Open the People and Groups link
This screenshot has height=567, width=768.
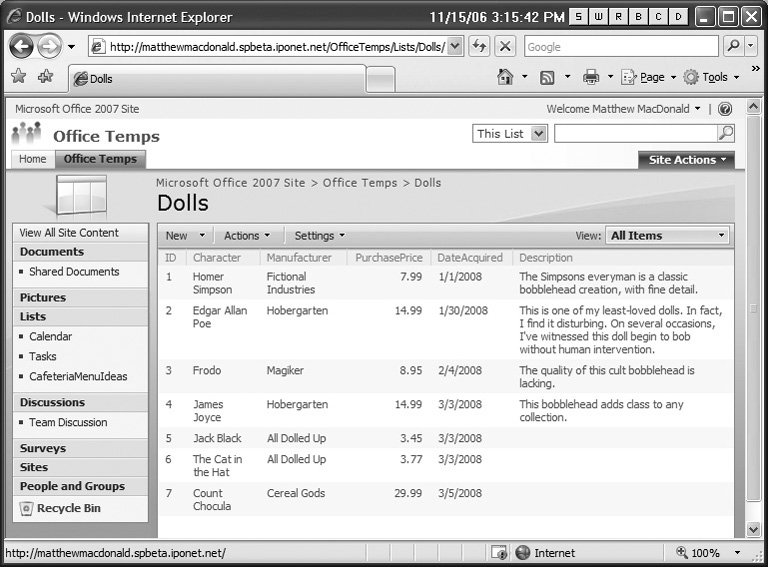[x=72, y=486]
